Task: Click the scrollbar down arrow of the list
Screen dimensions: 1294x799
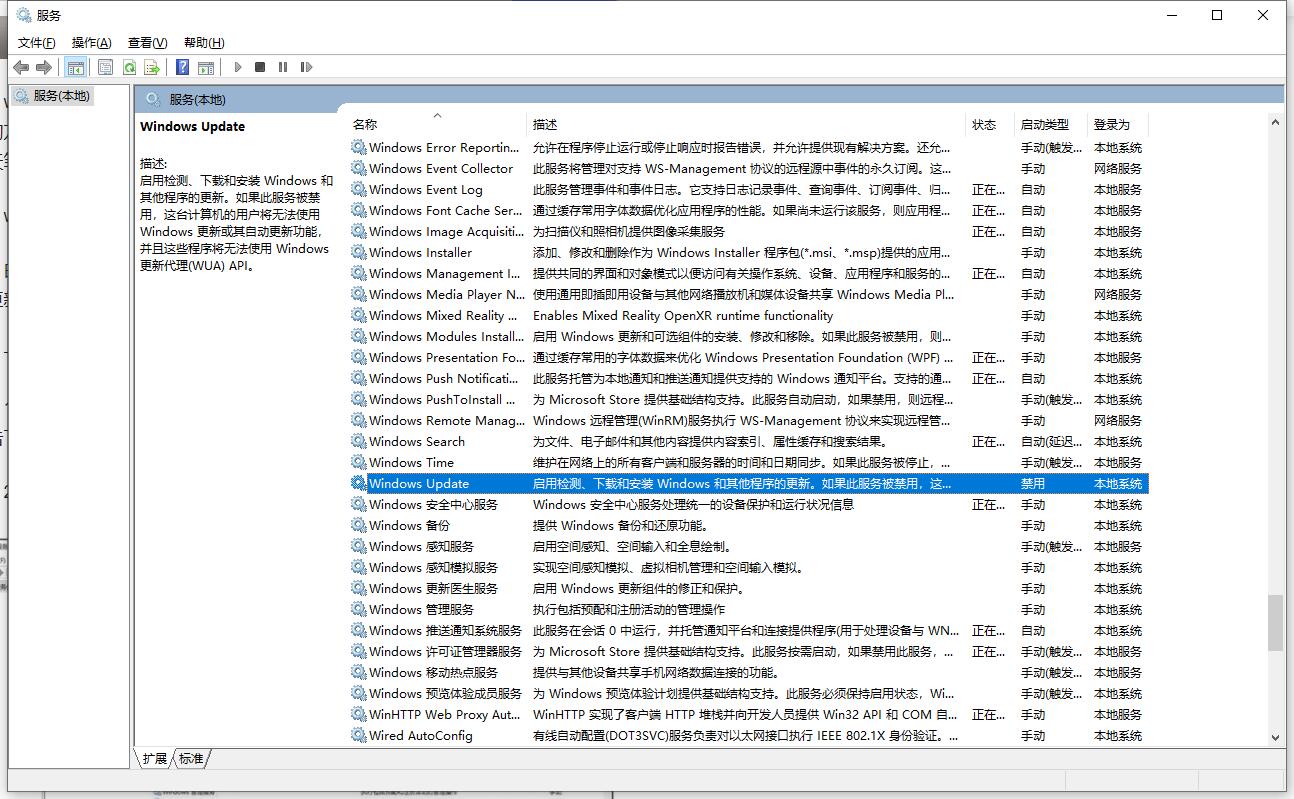Action: (1275, 737)
